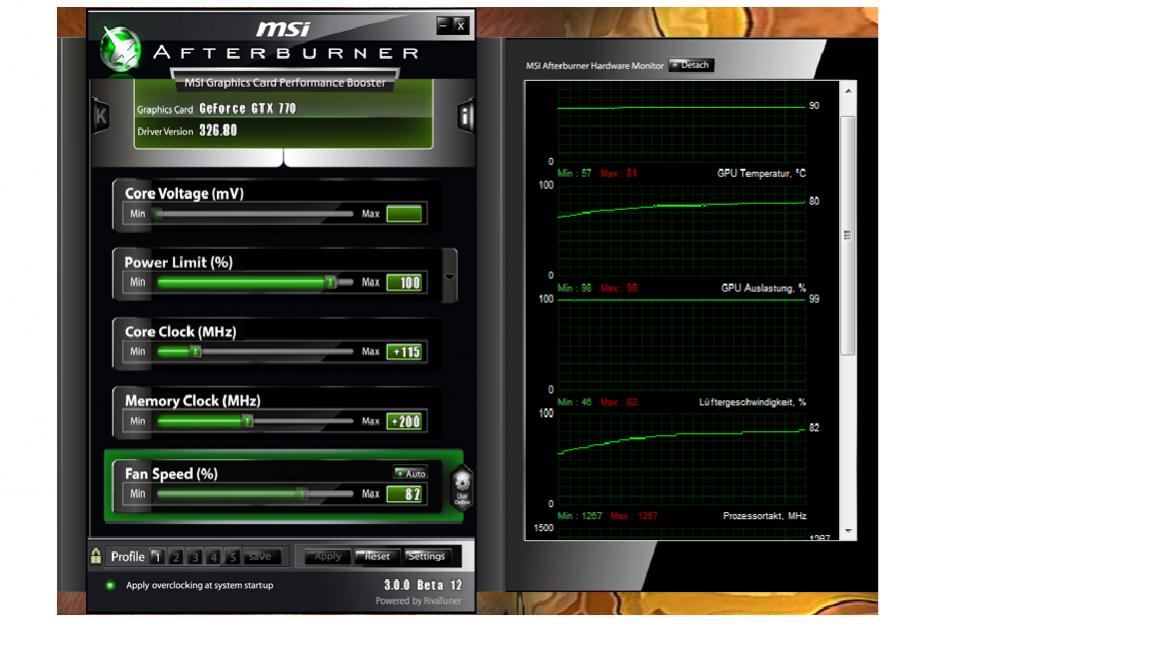
Task: Select profile slot 4
Action: point(214,557)
